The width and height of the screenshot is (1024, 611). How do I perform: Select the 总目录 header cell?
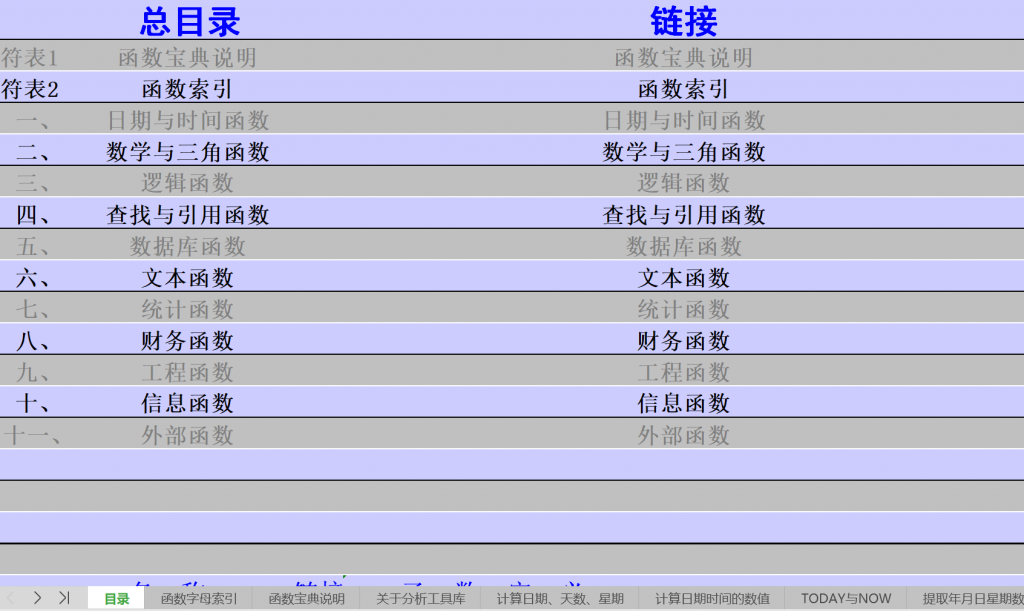189,22
